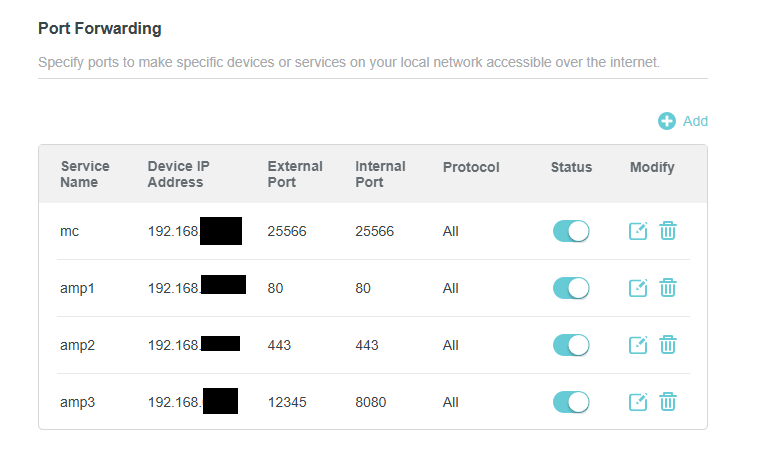Turn off the amp1 status switch
Image resolution: width=759 pixels, height=476 pixels.
coord(571,288)
